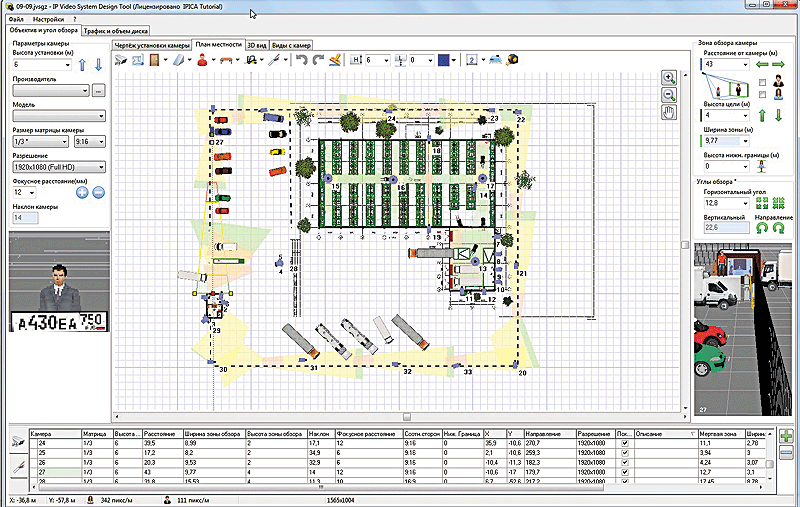Click the blue plus focal length button
This screenshot has width=800, height=507.
click(x=80, y=192)
